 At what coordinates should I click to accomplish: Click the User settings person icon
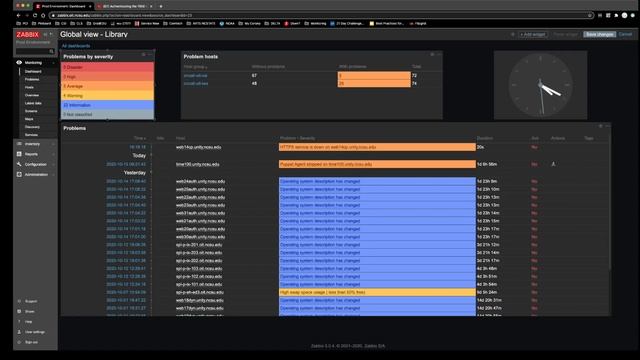coord(19,332)
